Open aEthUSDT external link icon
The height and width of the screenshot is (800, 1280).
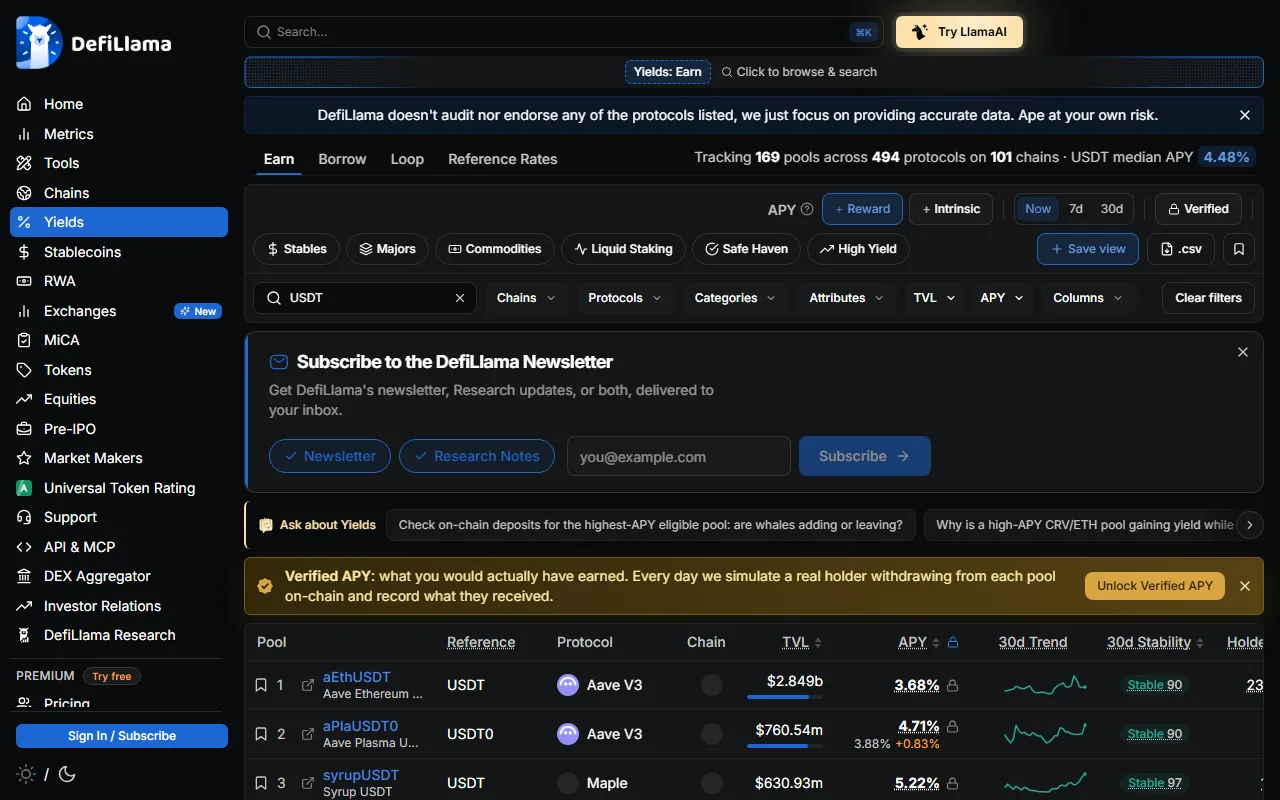(x=308, y=685)
